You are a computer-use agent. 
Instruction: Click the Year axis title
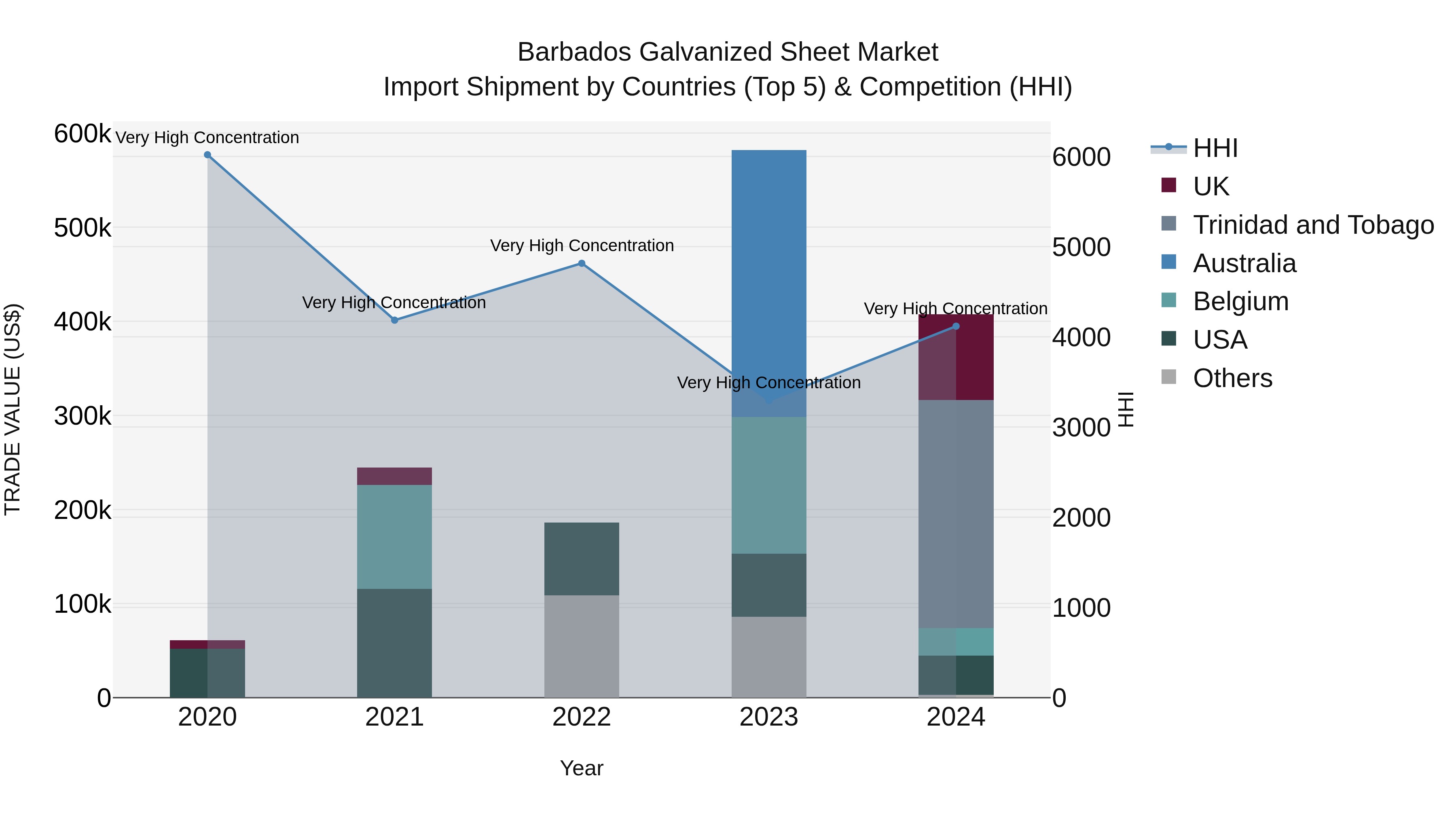(x=582, y=768)
